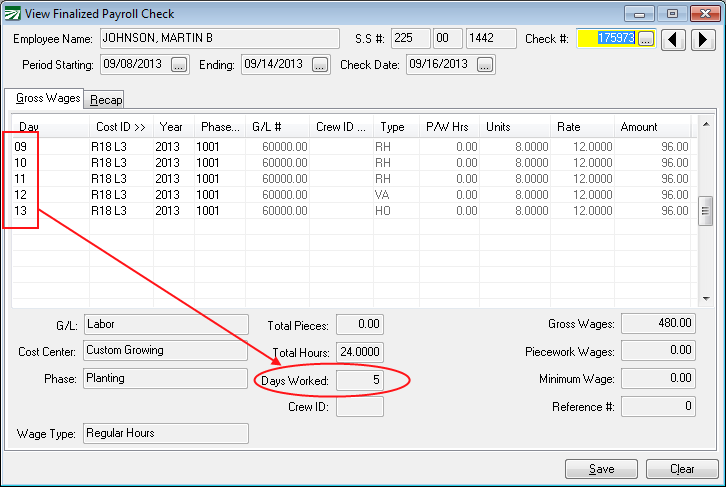Open Check Date picker button
This screenshot has height=487, width=726.
tap(485, 65)
